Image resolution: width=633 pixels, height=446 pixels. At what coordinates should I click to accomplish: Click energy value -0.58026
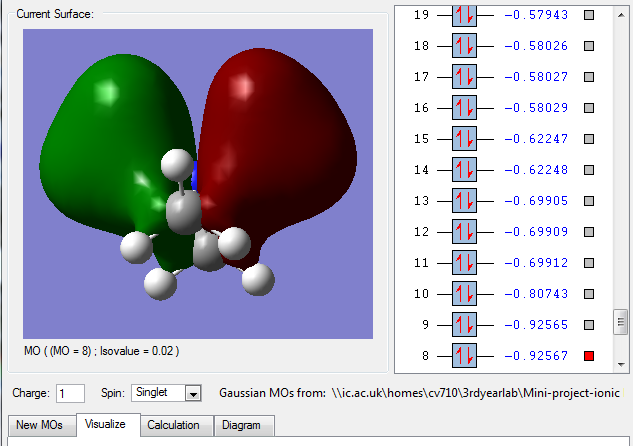pyautogui.click(x=536, y=46)
